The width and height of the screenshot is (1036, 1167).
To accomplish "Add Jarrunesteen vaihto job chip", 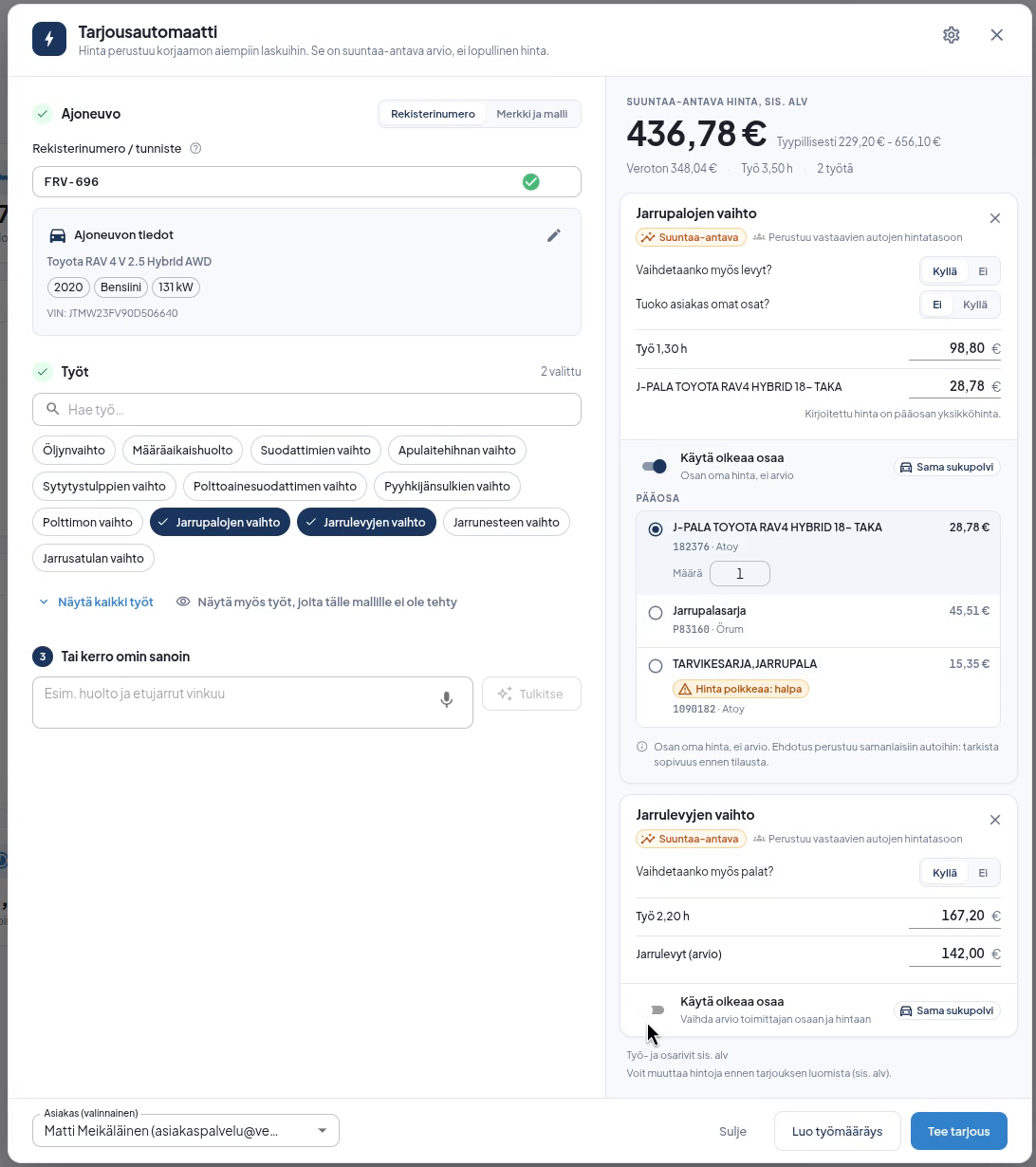I will tap(507, 522).
